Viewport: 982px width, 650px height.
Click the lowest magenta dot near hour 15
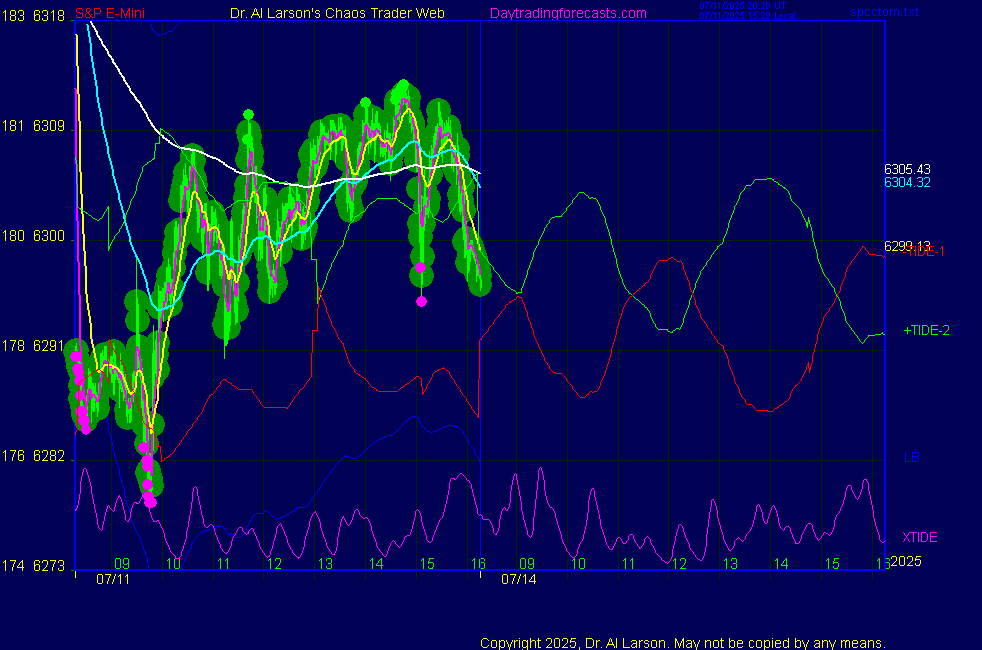pos(421,302)
